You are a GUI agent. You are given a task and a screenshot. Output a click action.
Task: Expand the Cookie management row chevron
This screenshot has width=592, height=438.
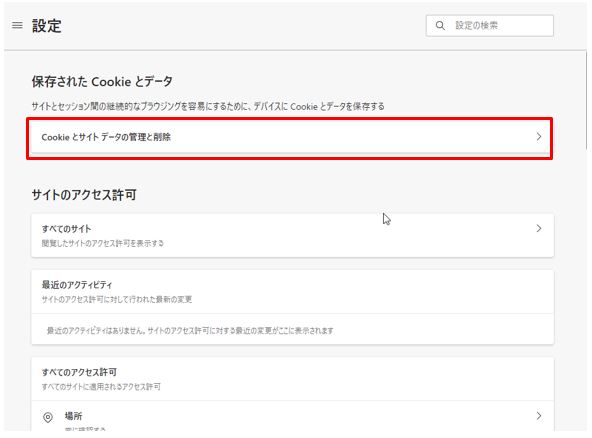(539, 137)
